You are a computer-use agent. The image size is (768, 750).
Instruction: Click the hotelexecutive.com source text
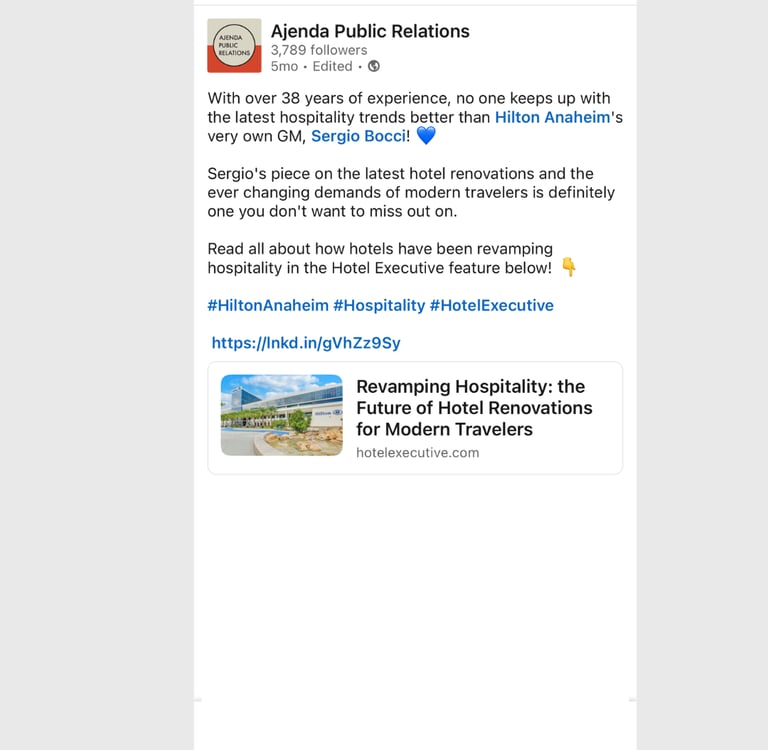[x=418, y=453]
